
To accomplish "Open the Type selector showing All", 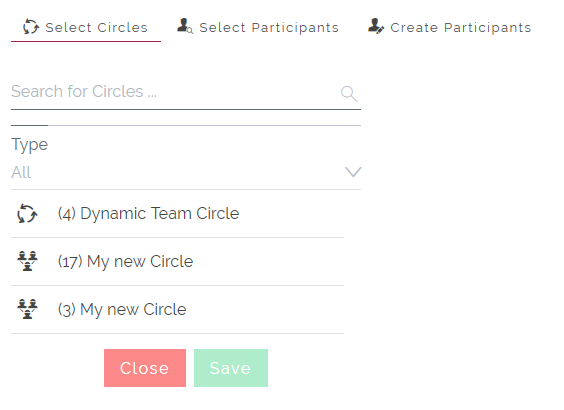I will point(186,172).
